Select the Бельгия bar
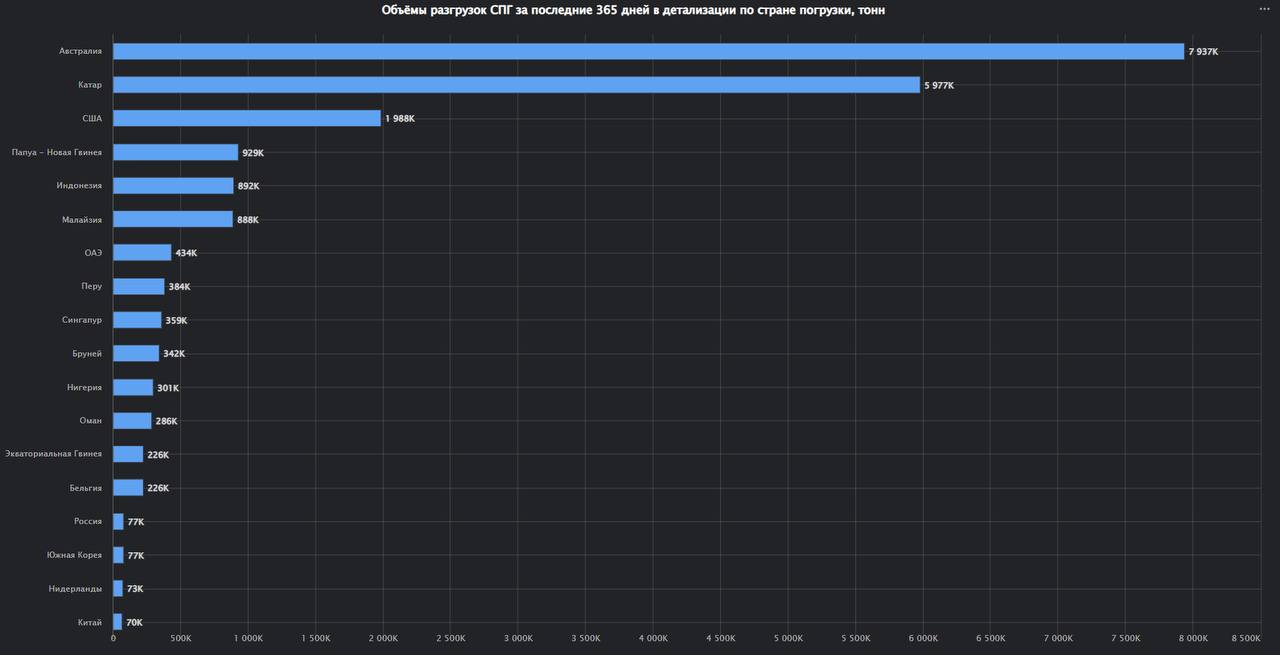Viewport: 1280px width, 655px height. coord(128,488)
